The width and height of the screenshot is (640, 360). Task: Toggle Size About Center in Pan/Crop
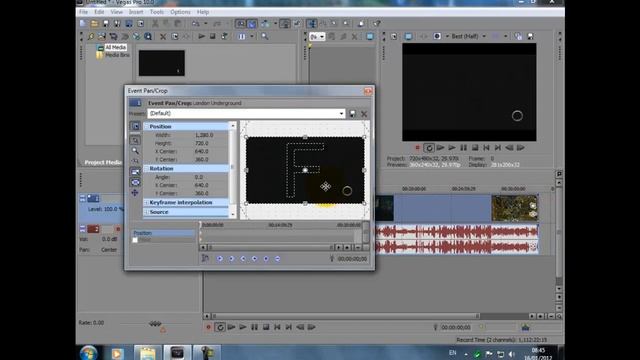[x=135, y=182]
